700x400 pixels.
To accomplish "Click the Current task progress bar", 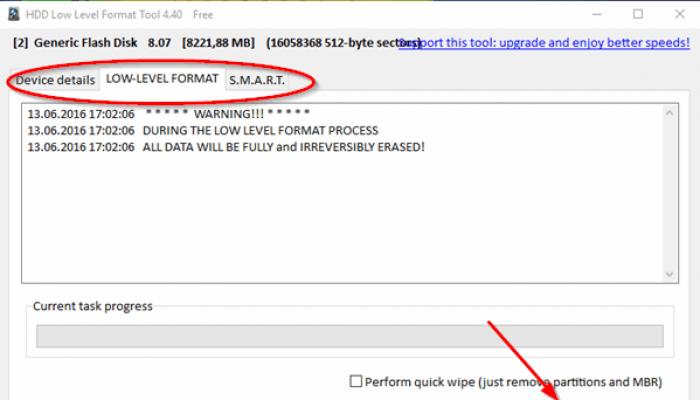I will tap(350, 336).
